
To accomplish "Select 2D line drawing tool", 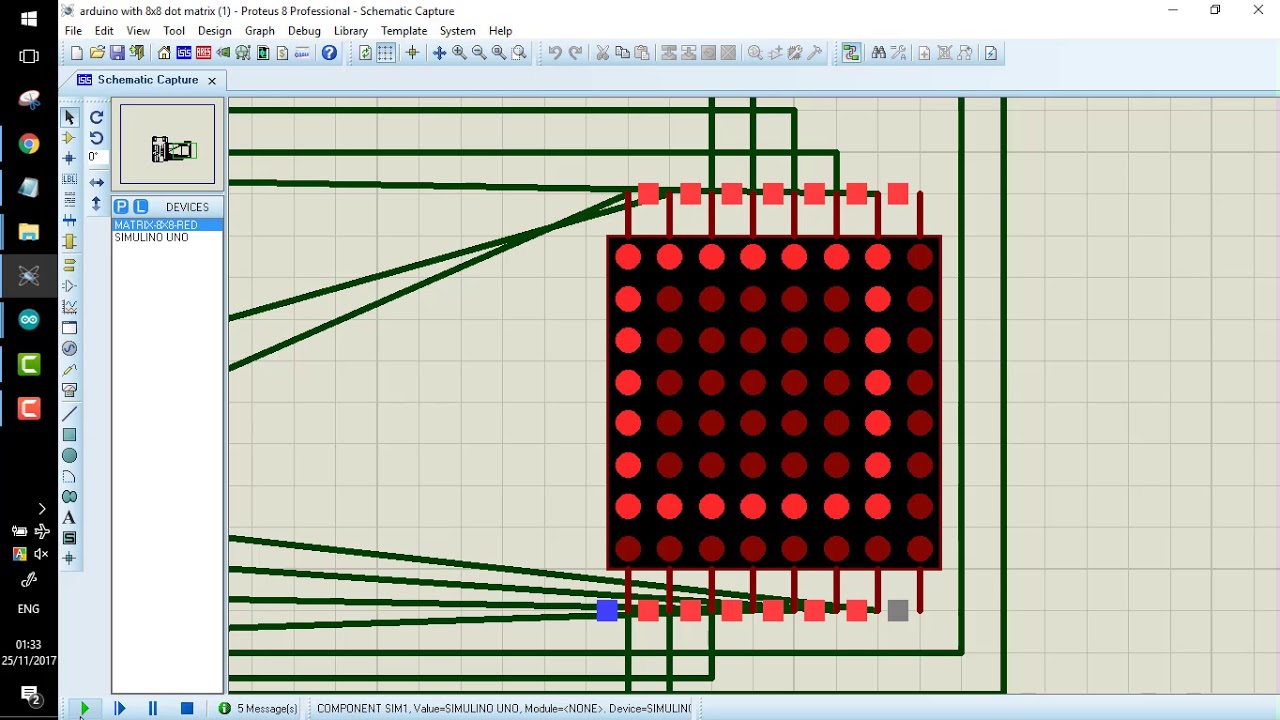I will 69,414.
